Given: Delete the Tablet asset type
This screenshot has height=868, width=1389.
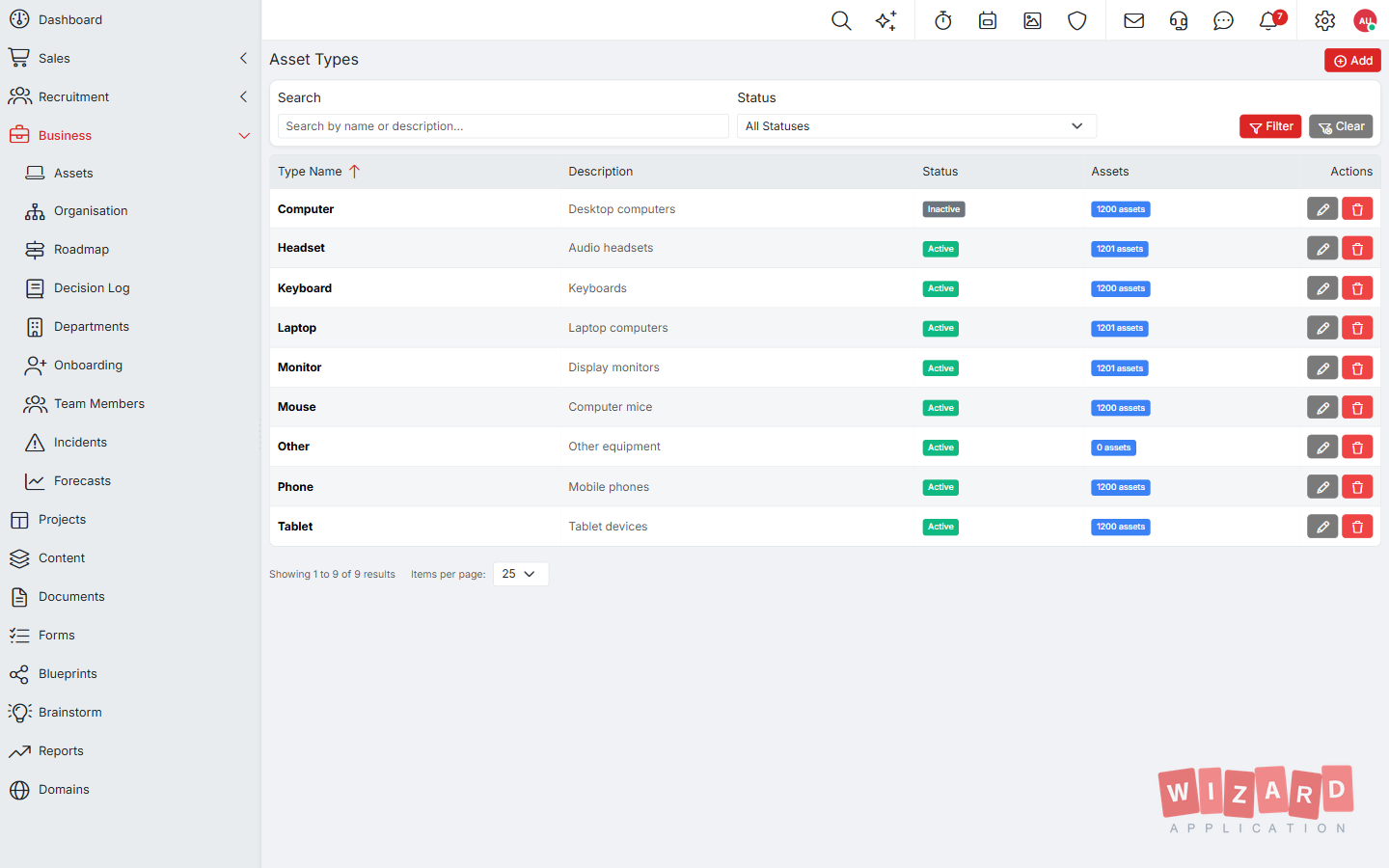Looking at the screenshot, I should 1357,527.
